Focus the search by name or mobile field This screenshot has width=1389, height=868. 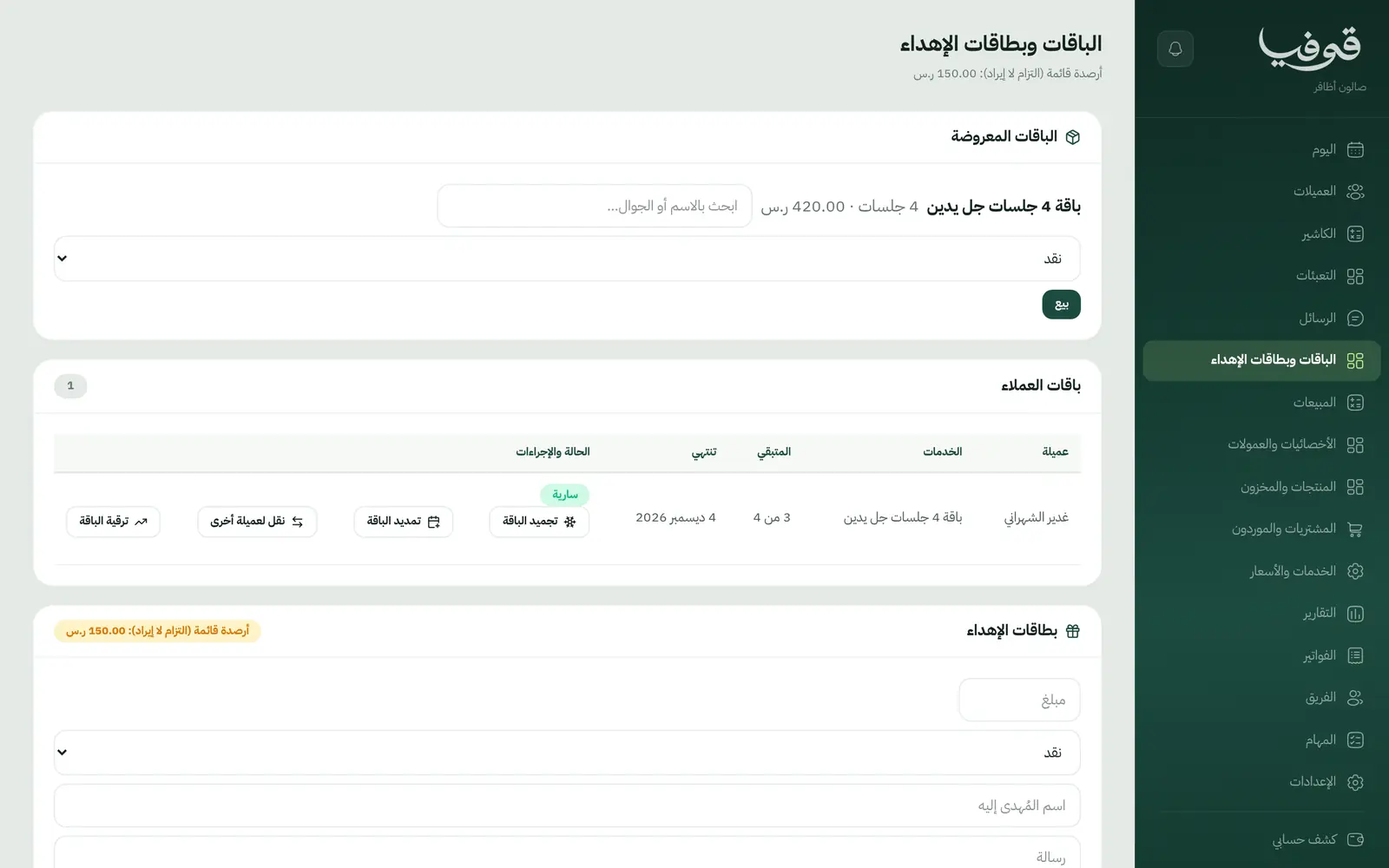coord(595,206)
